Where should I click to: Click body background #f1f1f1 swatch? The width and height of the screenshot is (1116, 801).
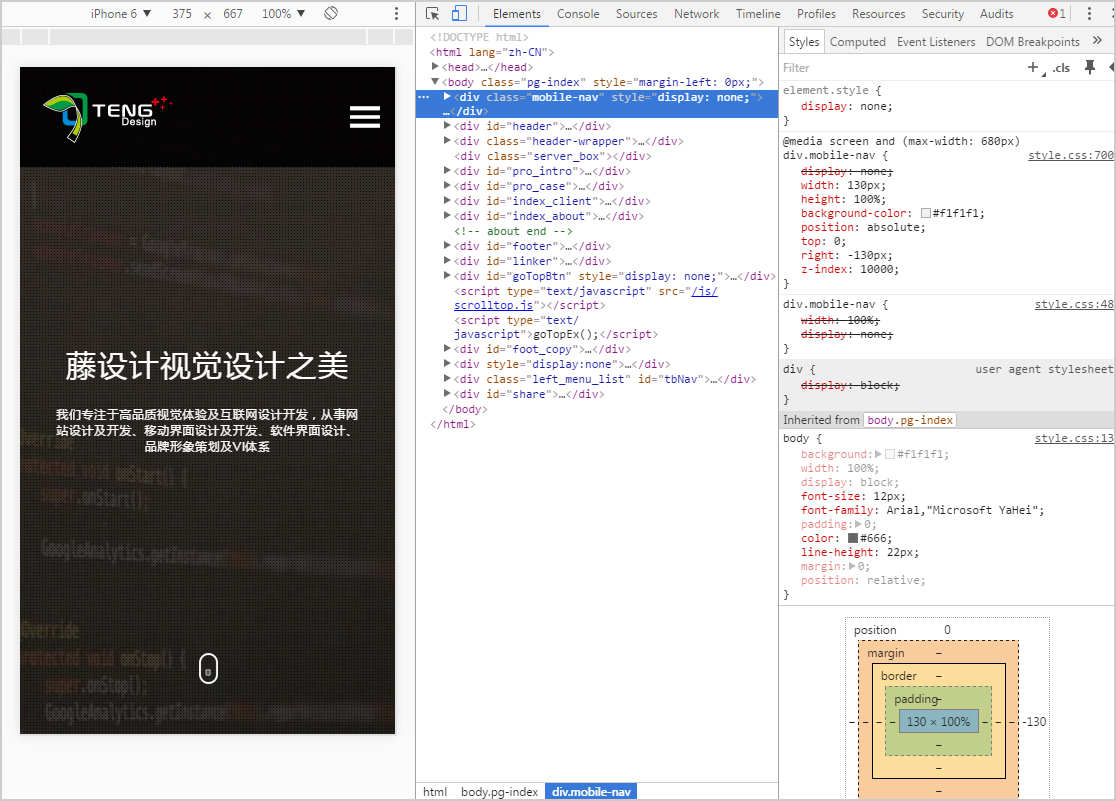890,454
